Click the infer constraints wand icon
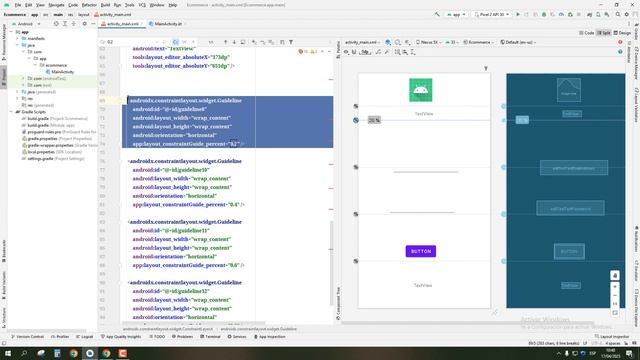The height and width of the screenshot is (360, 640). (387, 52)
